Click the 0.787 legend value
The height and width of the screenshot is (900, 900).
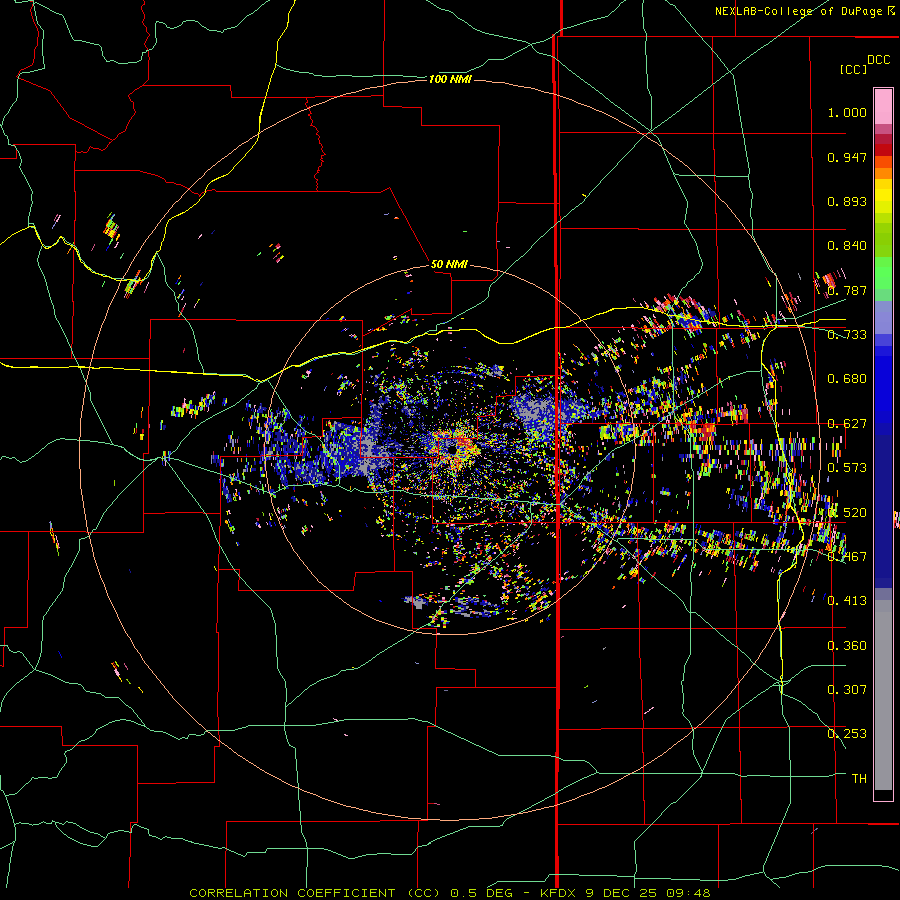[x=847, y=290]
